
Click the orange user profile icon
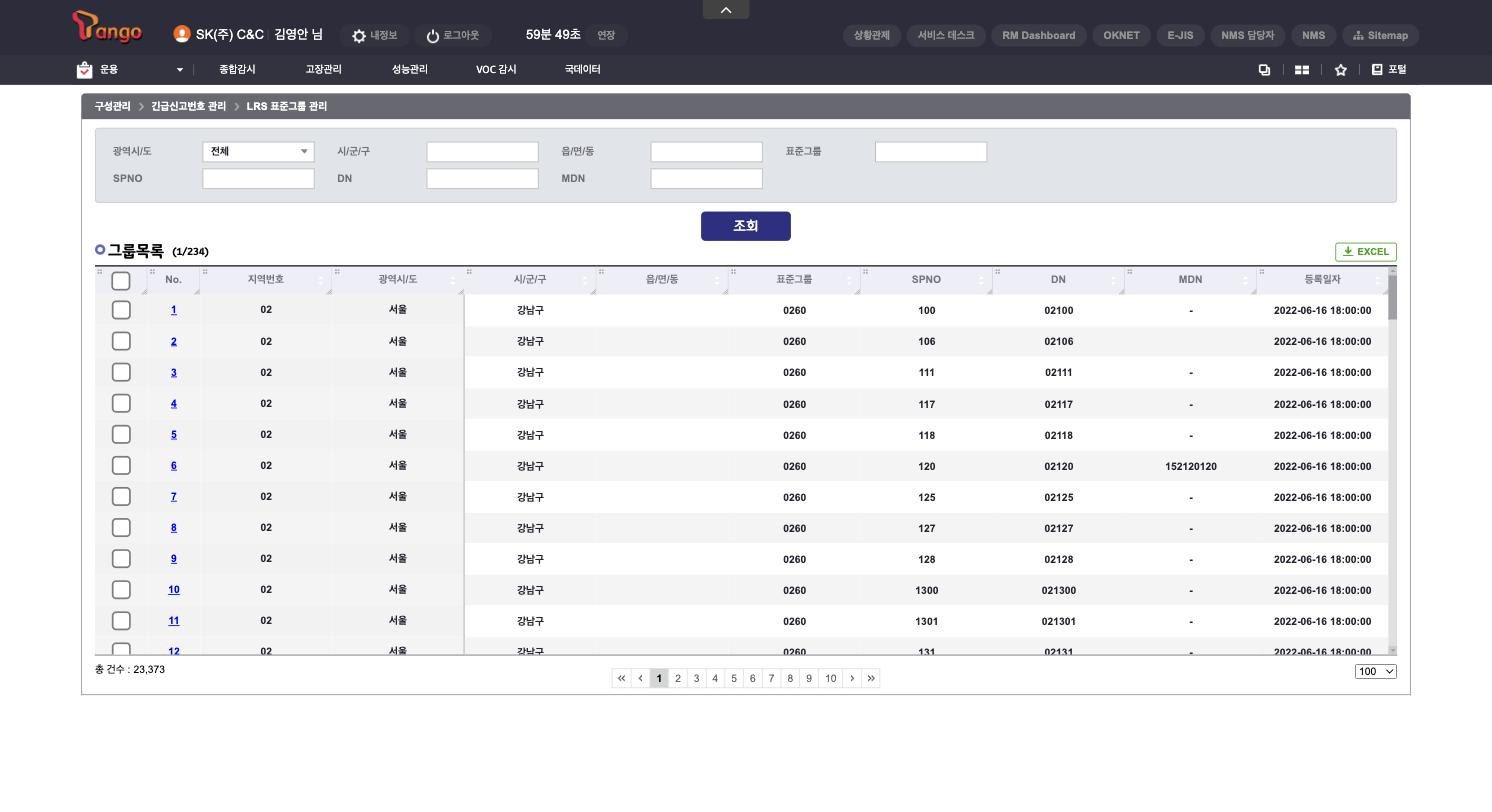tap(181, 34)
